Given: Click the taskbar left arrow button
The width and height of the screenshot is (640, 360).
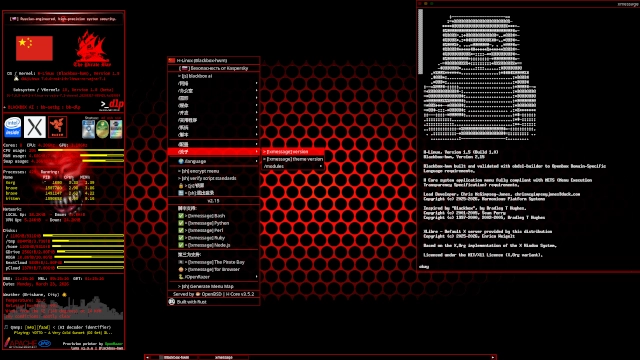Looking at the screenshot, I should point(147,357).
